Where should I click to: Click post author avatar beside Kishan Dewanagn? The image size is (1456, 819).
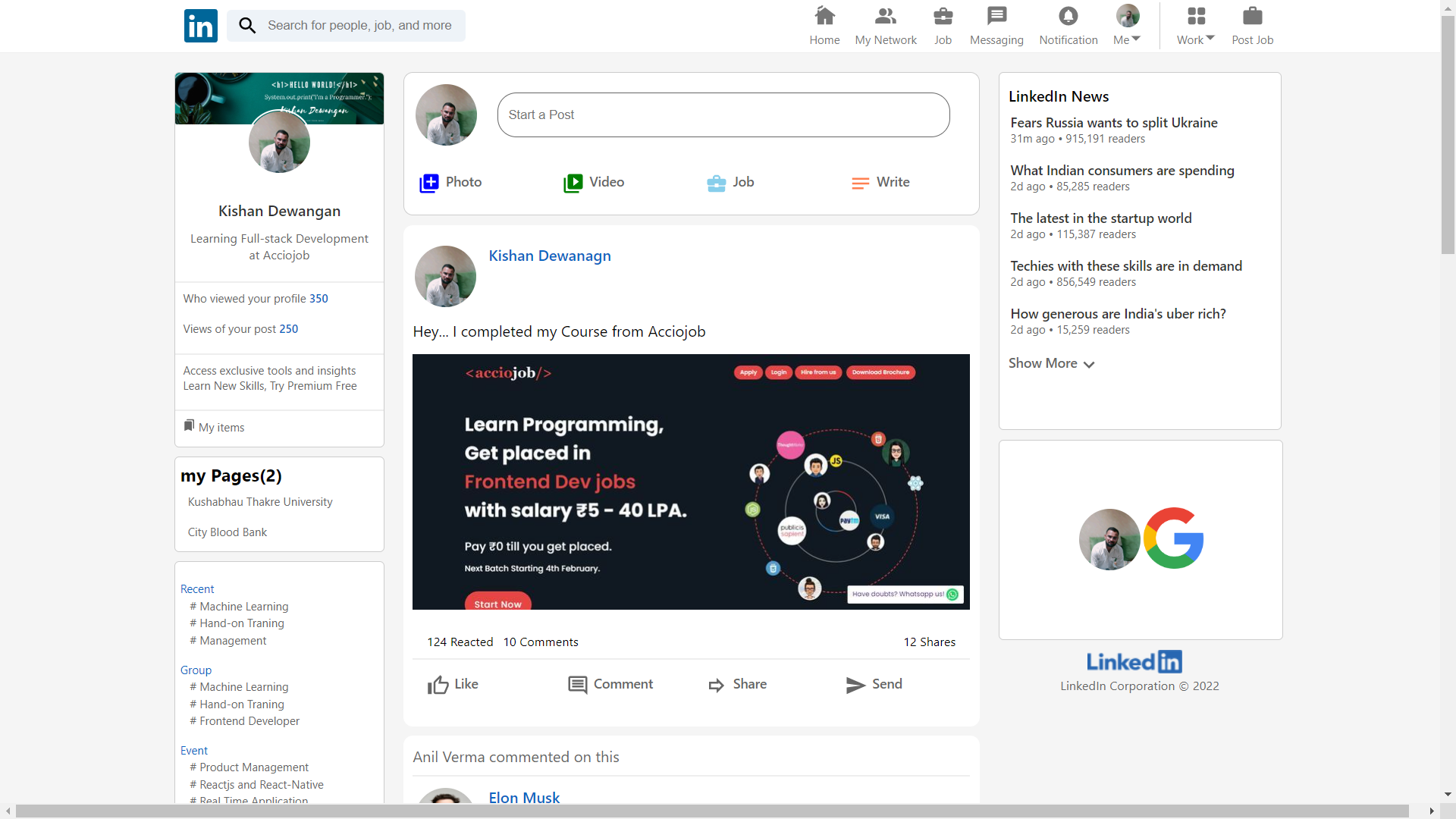(x=445, y=276)
